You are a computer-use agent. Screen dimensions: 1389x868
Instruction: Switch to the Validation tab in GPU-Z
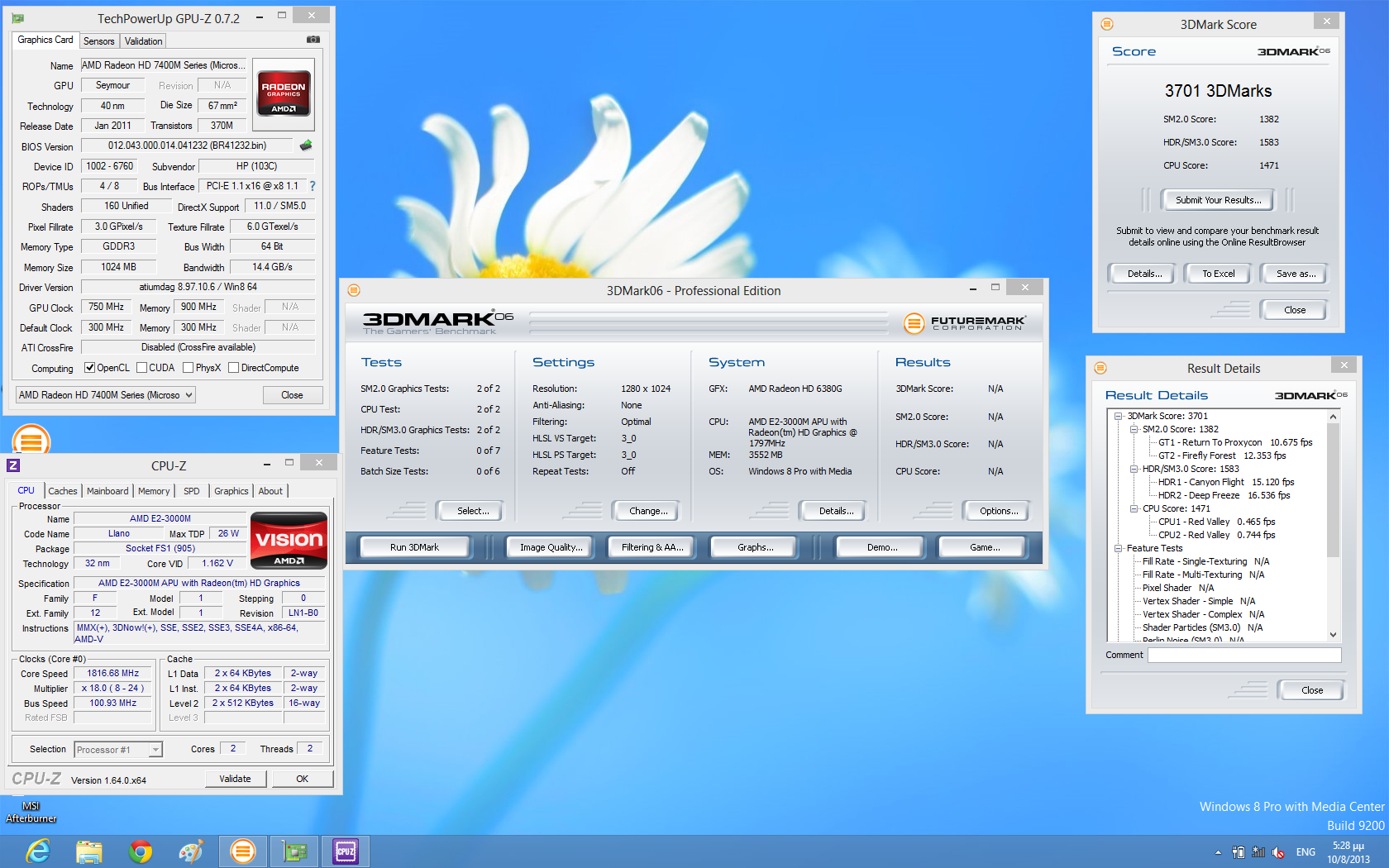(x=144, y=41)
